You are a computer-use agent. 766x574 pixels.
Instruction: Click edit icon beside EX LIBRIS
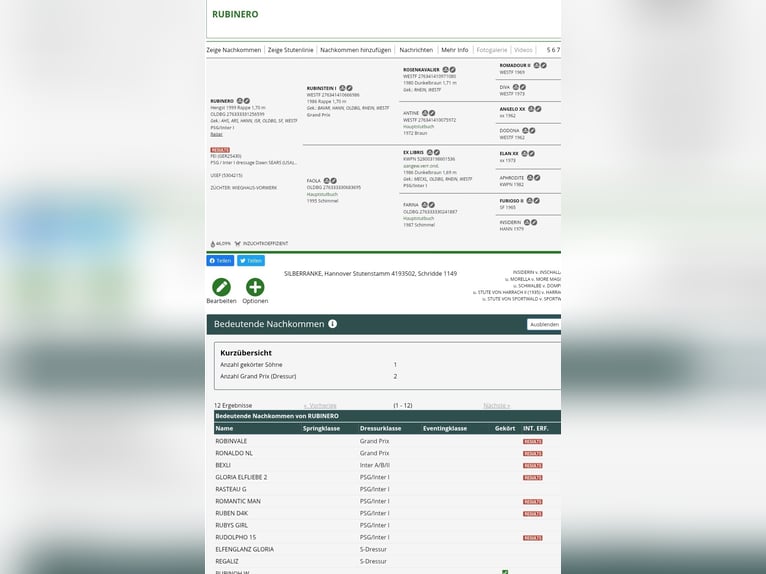tap(437, 152)
